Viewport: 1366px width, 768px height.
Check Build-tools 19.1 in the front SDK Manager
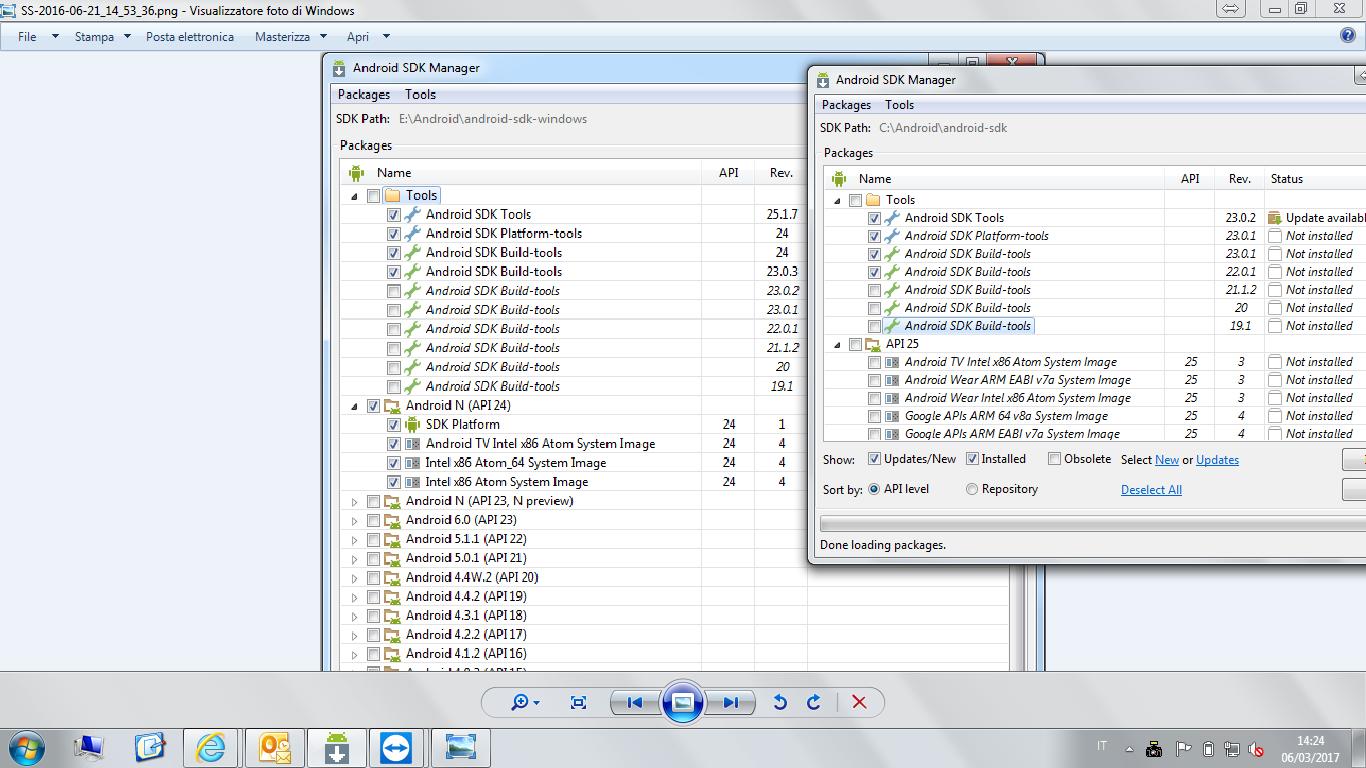(x=875, y=326)
